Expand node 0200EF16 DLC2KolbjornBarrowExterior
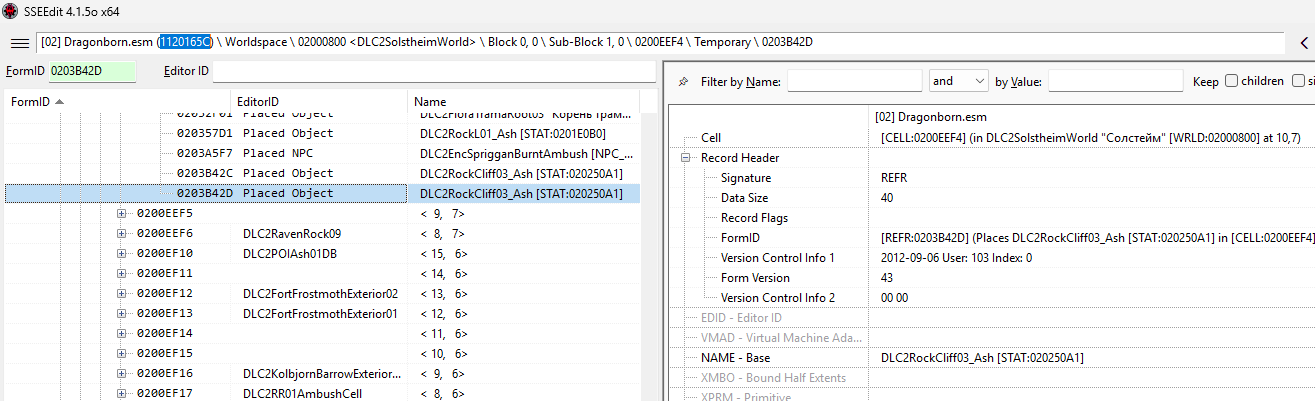The width and height of the screenshot is (1315, 401). [122, 373]
